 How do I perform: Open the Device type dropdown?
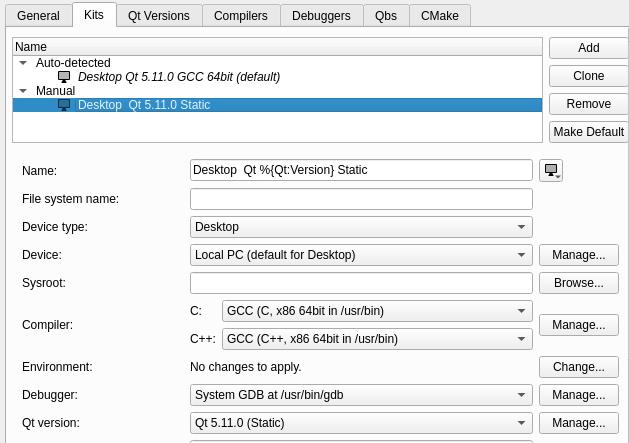(x=361, y=227)
